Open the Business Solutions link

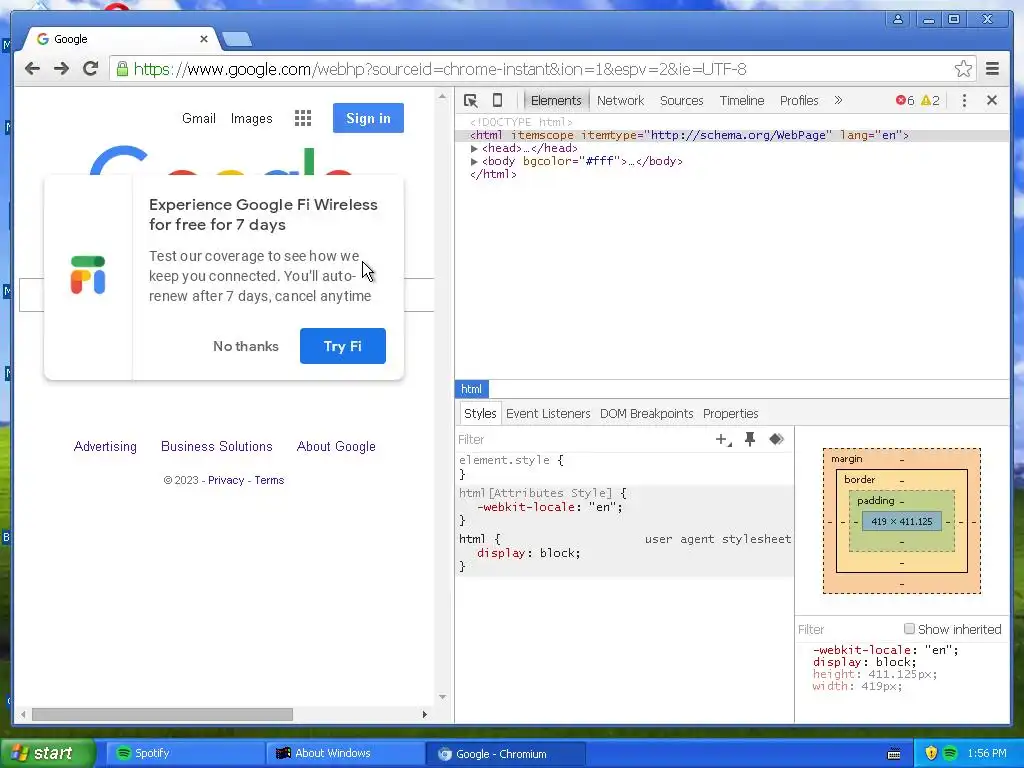coord(217,447)
